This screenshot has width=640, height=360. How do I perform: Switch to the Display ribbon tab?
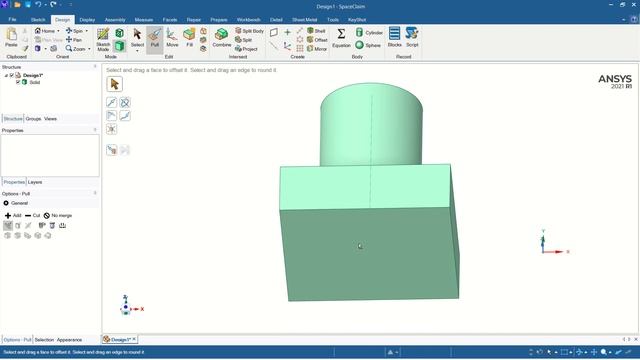[87, 20]
